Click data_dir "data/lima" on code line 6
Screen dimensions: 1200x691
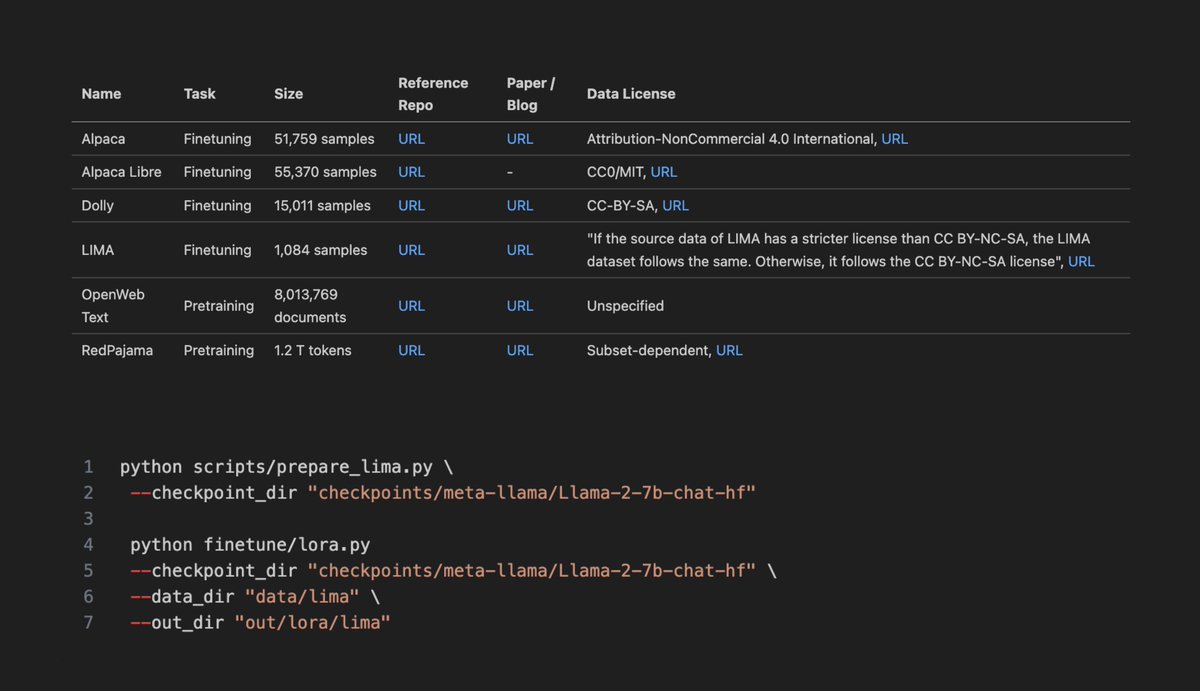click(x=255, y=597)
